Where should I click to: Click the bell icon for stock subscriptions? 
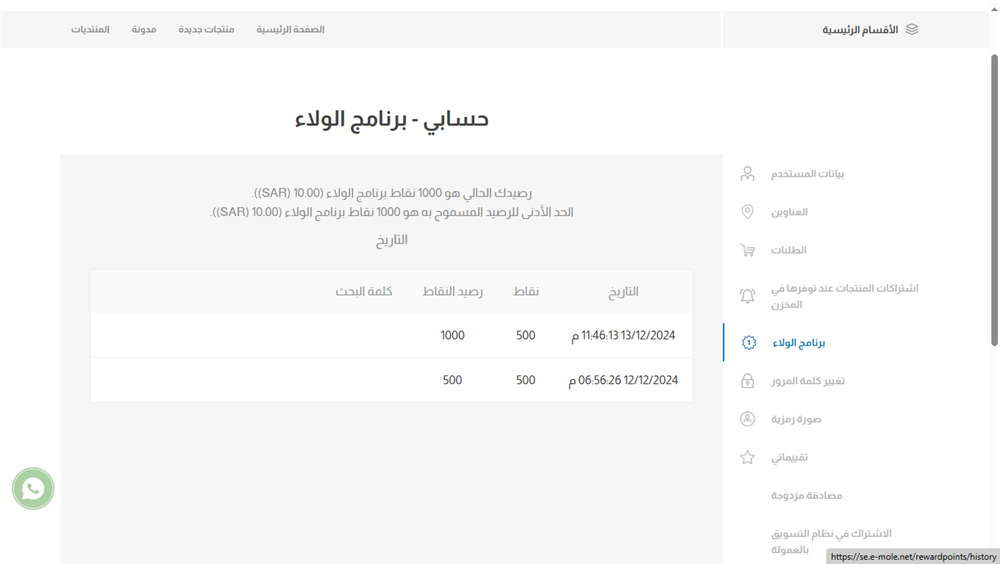pyautogui.click(x=747, y=296)
